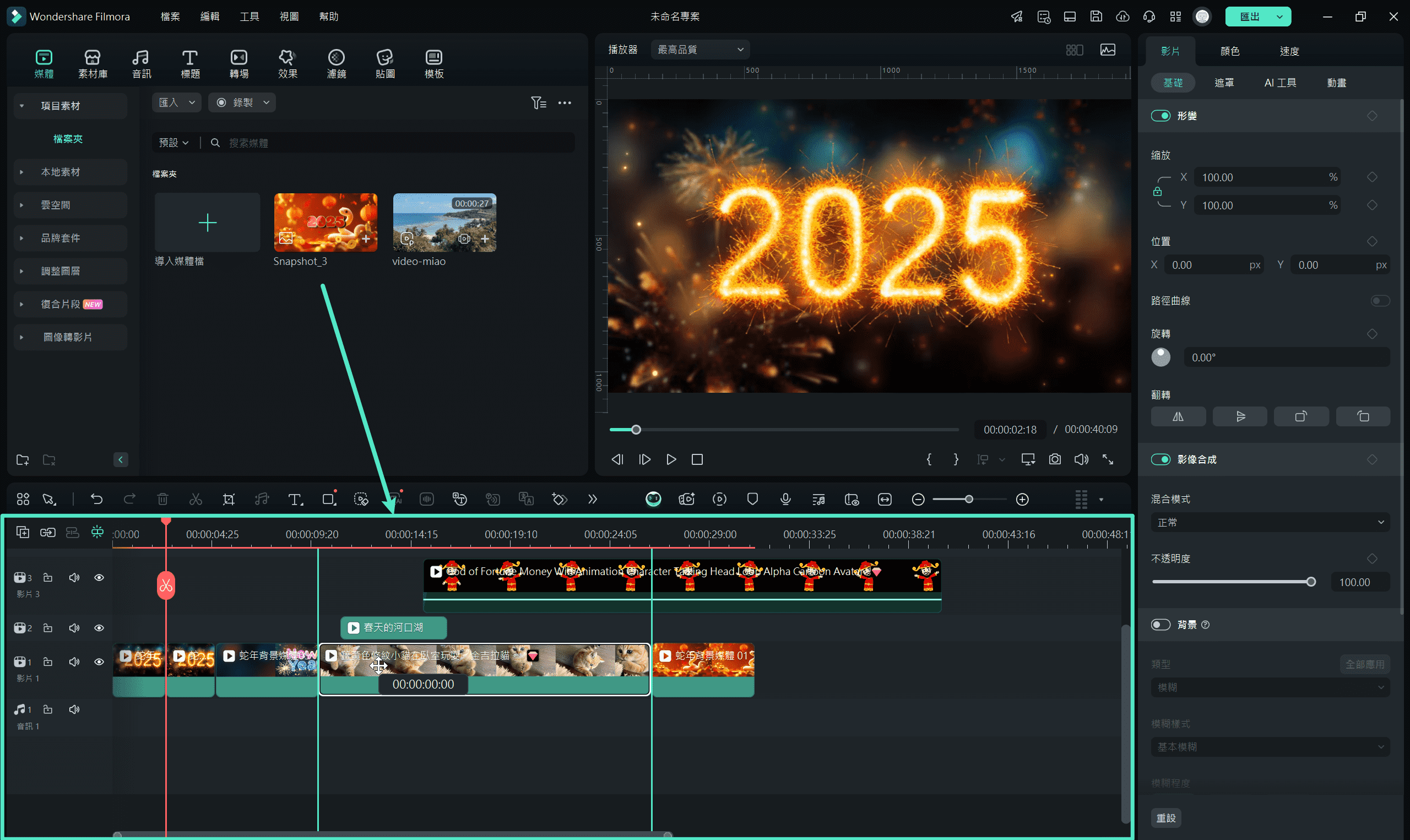Select the Snapshot_3 media thumbnail
The height and width of the screenshot is (840, 1410).
(x=326, y=223)
